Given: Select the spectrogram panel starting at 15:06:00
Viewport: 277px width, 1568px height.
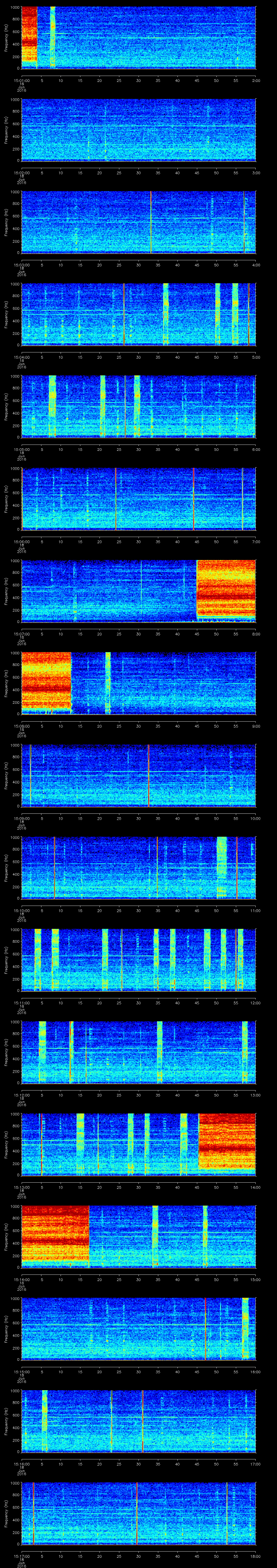Looking at the screenshot, I should pyautogui.click(x=138, y=499).
